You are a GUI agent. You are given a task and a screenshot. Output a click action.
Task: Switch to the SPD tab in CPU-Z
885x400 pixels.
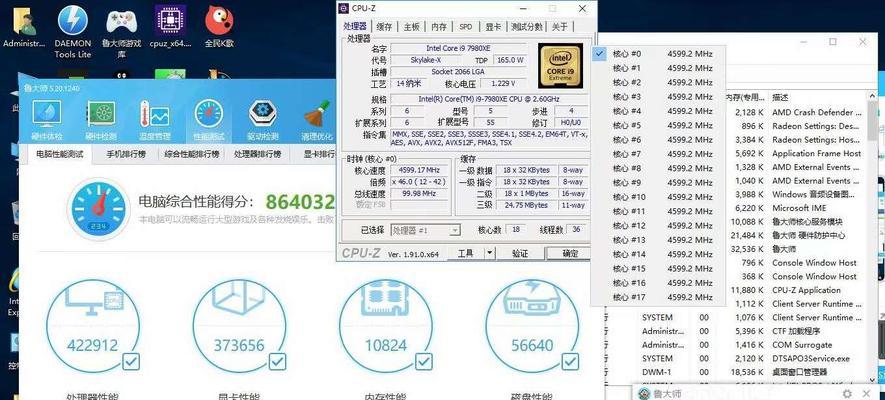[466, 27]
